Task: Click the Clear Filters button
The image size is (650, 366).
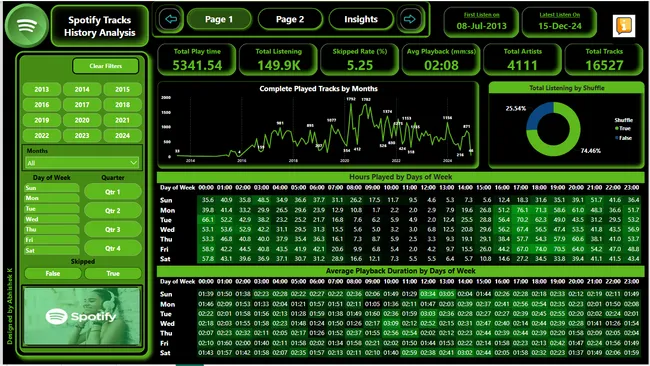Action: 105,66
